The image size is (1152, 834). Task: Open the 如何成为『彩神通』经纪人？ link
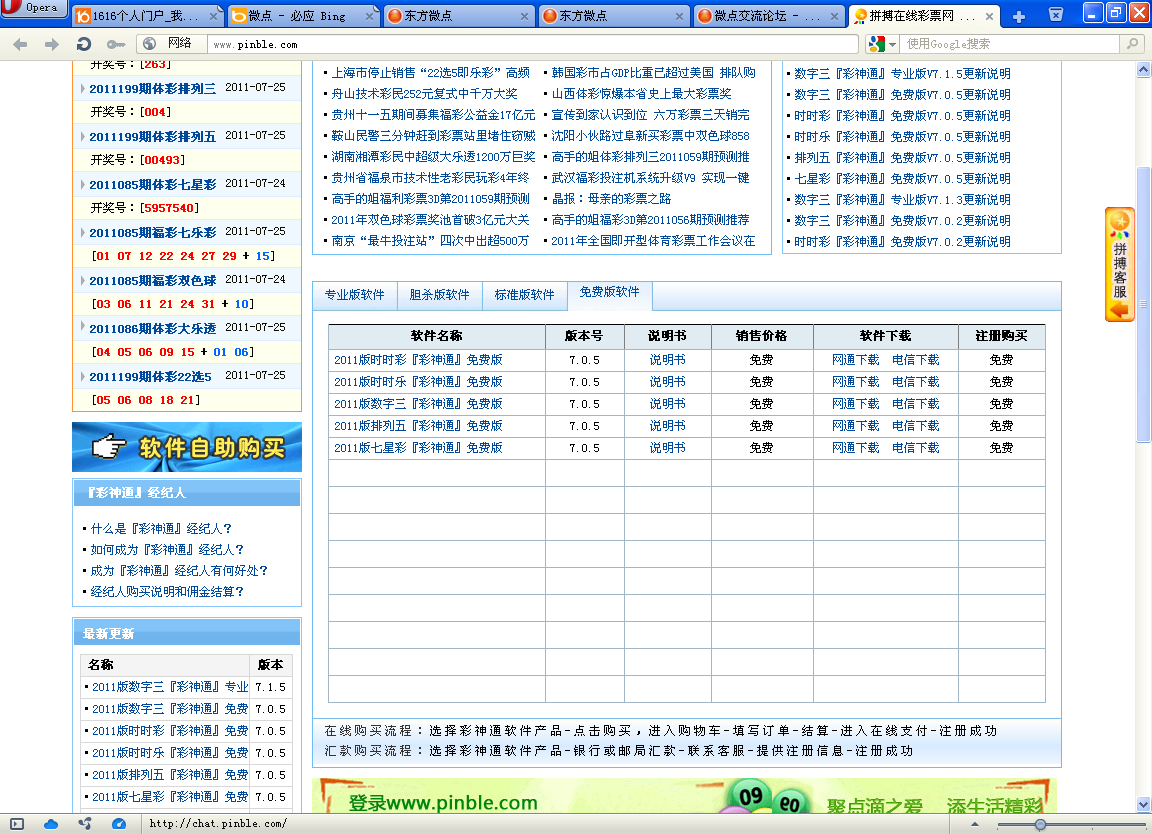[168, 550]
